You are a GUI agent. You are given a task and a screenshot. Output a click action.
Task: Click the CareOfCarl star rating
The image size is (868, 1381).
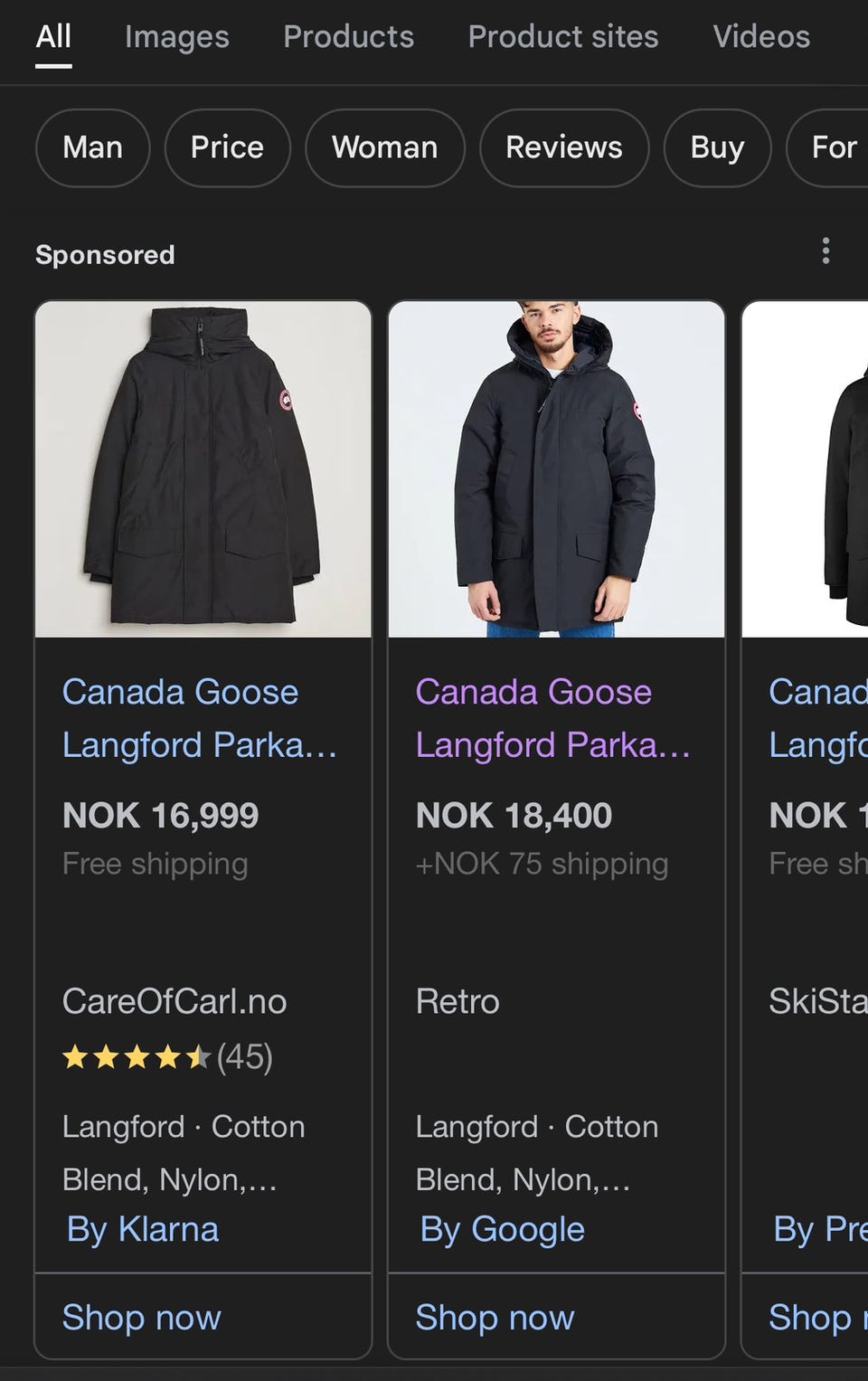[167, 1056]
